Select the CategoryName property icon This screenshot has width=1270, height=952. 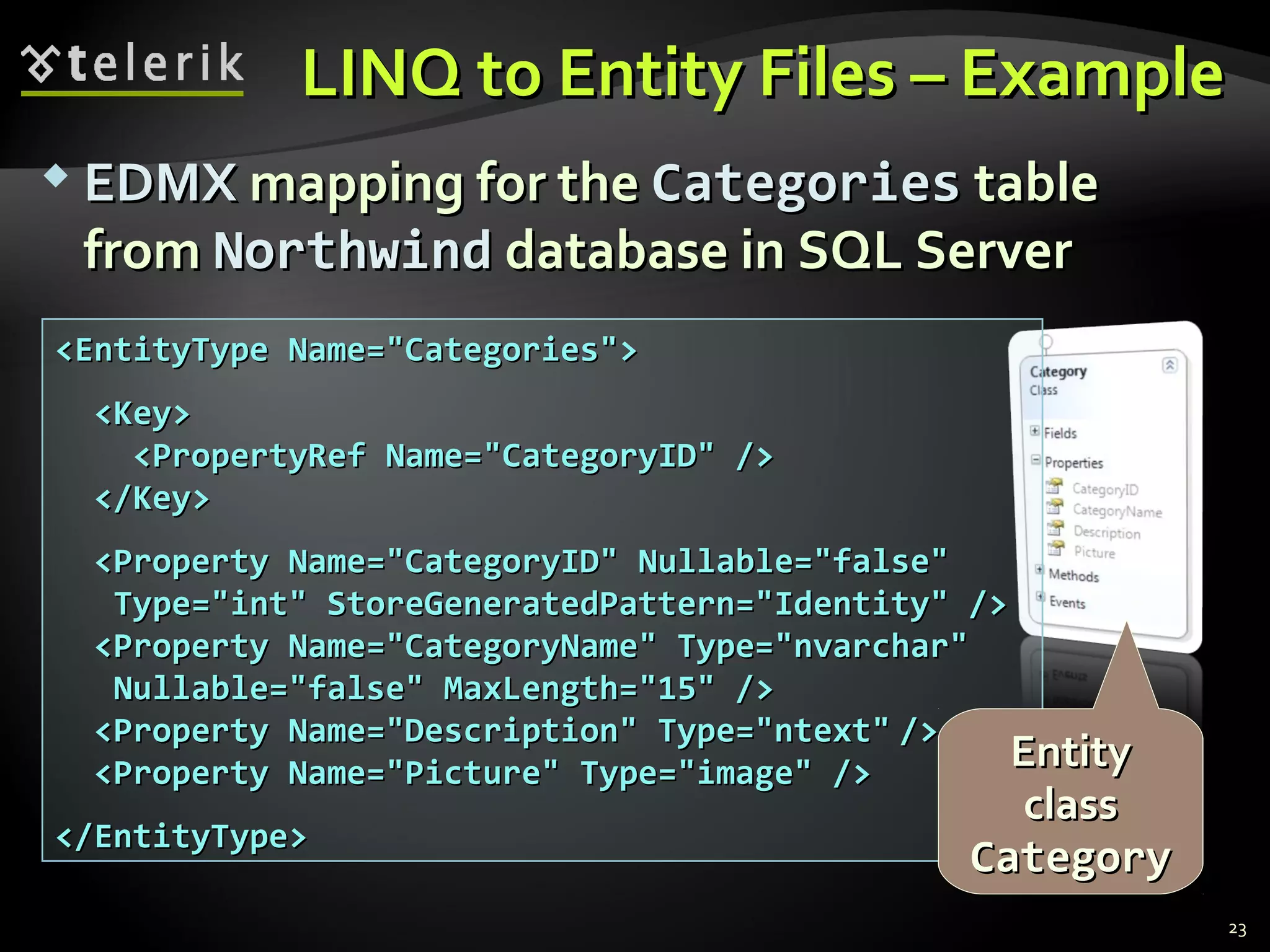pos(1055,506)
